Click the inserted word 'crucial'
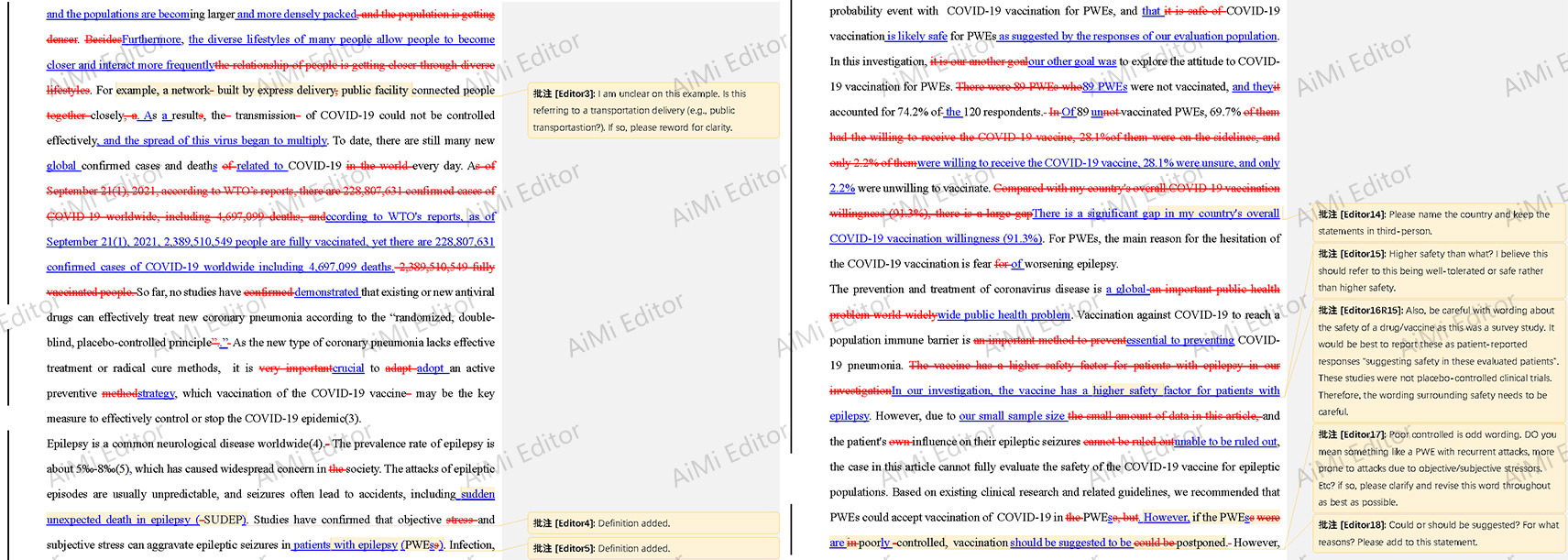The height and width of the screenshot is (560, 1568). (x=348, y=368)
